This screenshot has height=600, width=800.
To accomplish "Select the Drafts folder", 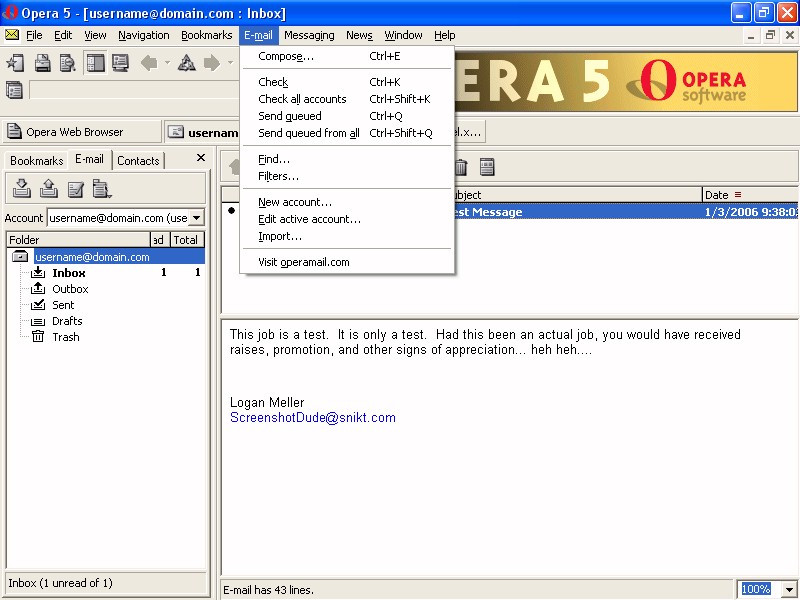I will point(67,321).
